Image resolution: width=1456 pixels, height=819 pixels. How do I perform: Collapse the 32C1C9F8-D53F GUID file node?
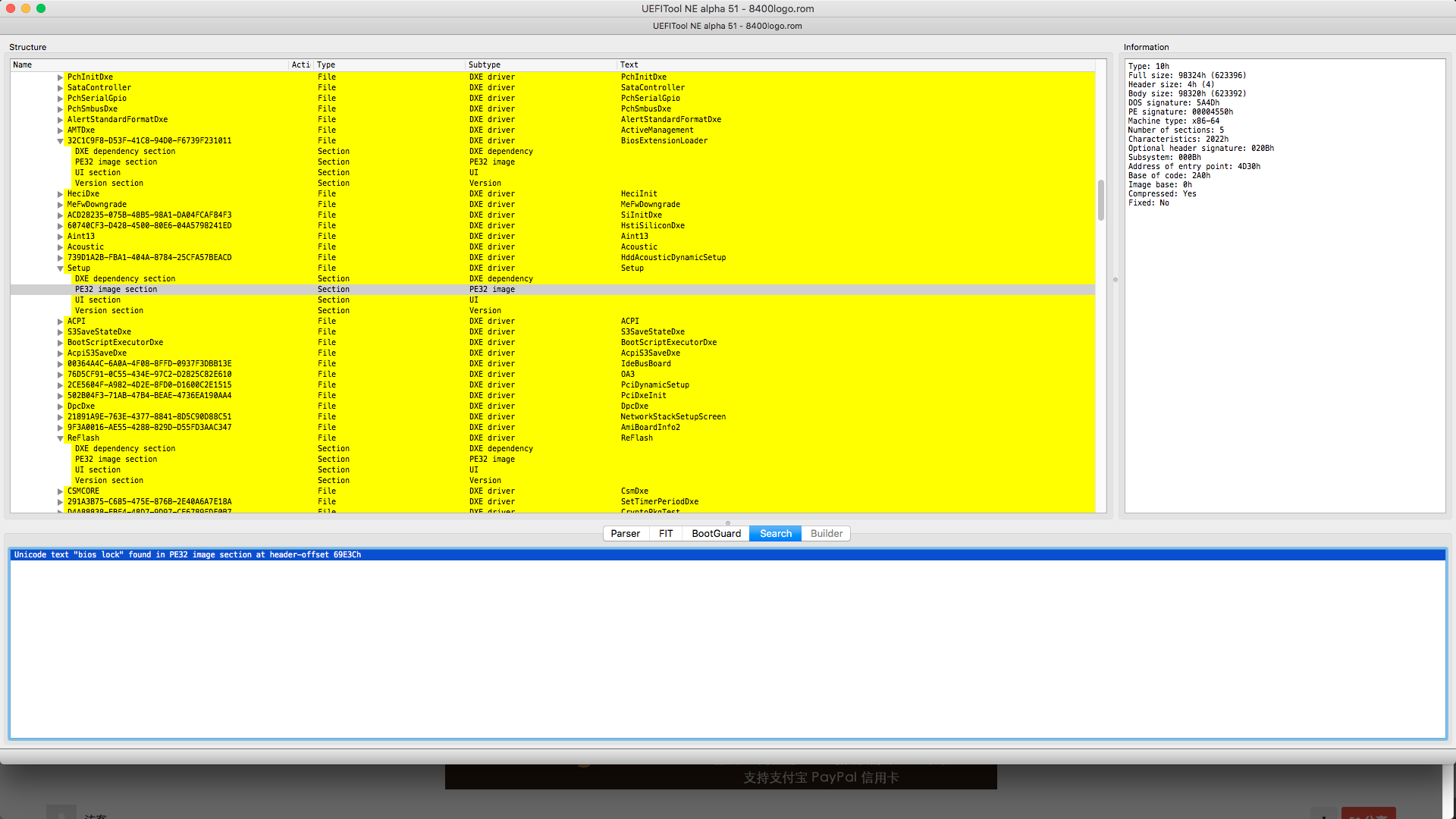coord(60,141)
